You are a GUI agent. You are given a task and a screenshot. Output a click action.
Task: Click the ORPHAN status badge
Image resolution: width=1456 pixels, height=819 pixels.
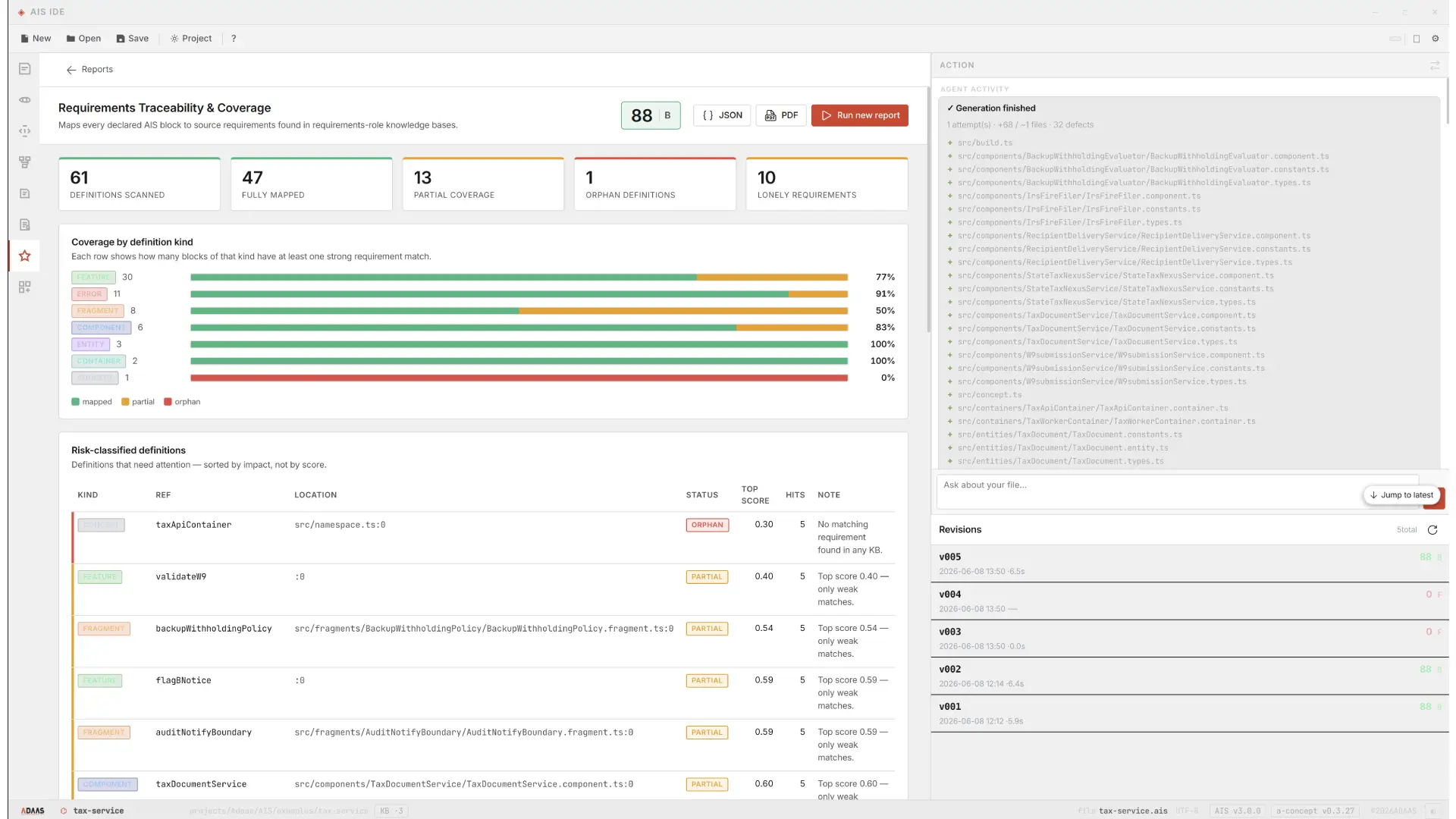pyautogui.click(x=708, y=525)
